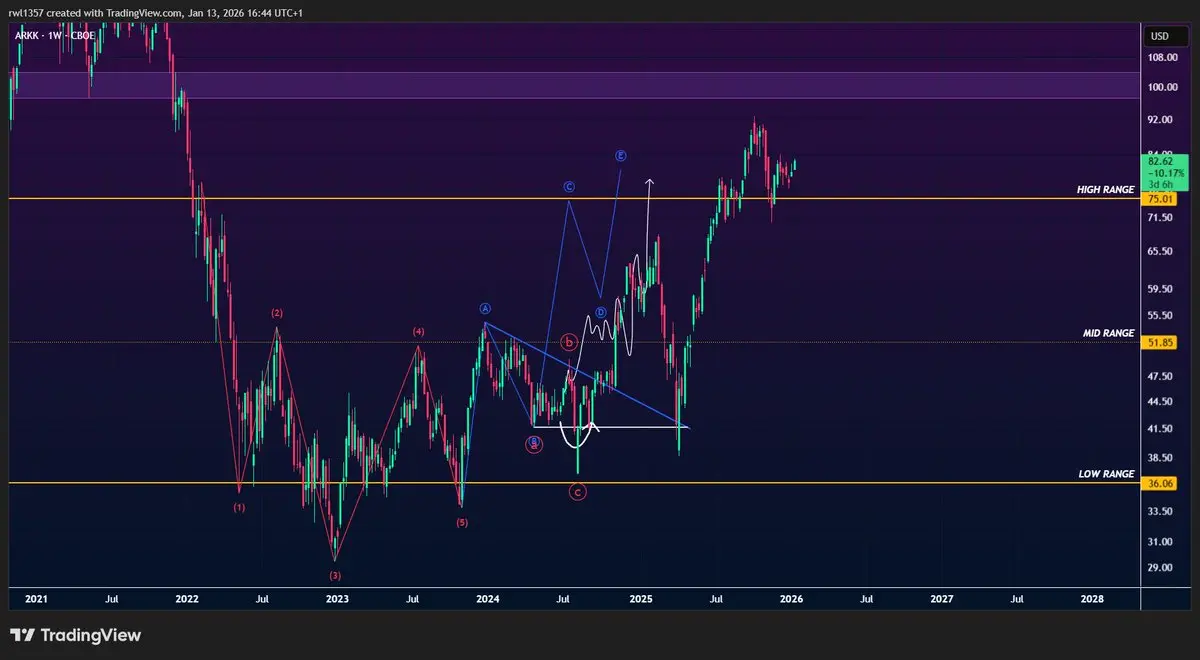Viewport: 1200px width, 660px height.
Task: Click the MID RANGE line label
Action: (1110, 332)
